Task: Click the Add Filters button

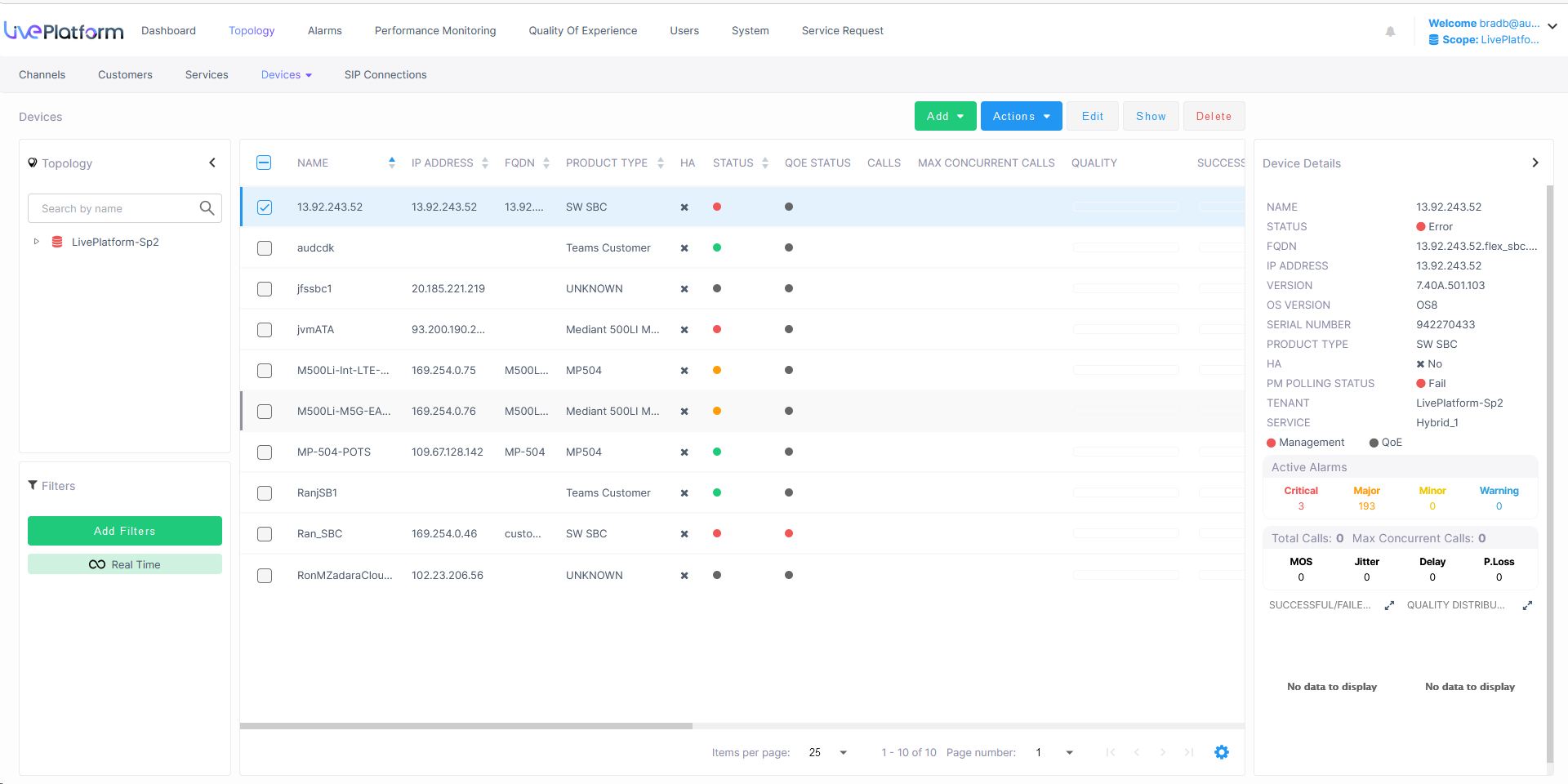Action: 125,531
